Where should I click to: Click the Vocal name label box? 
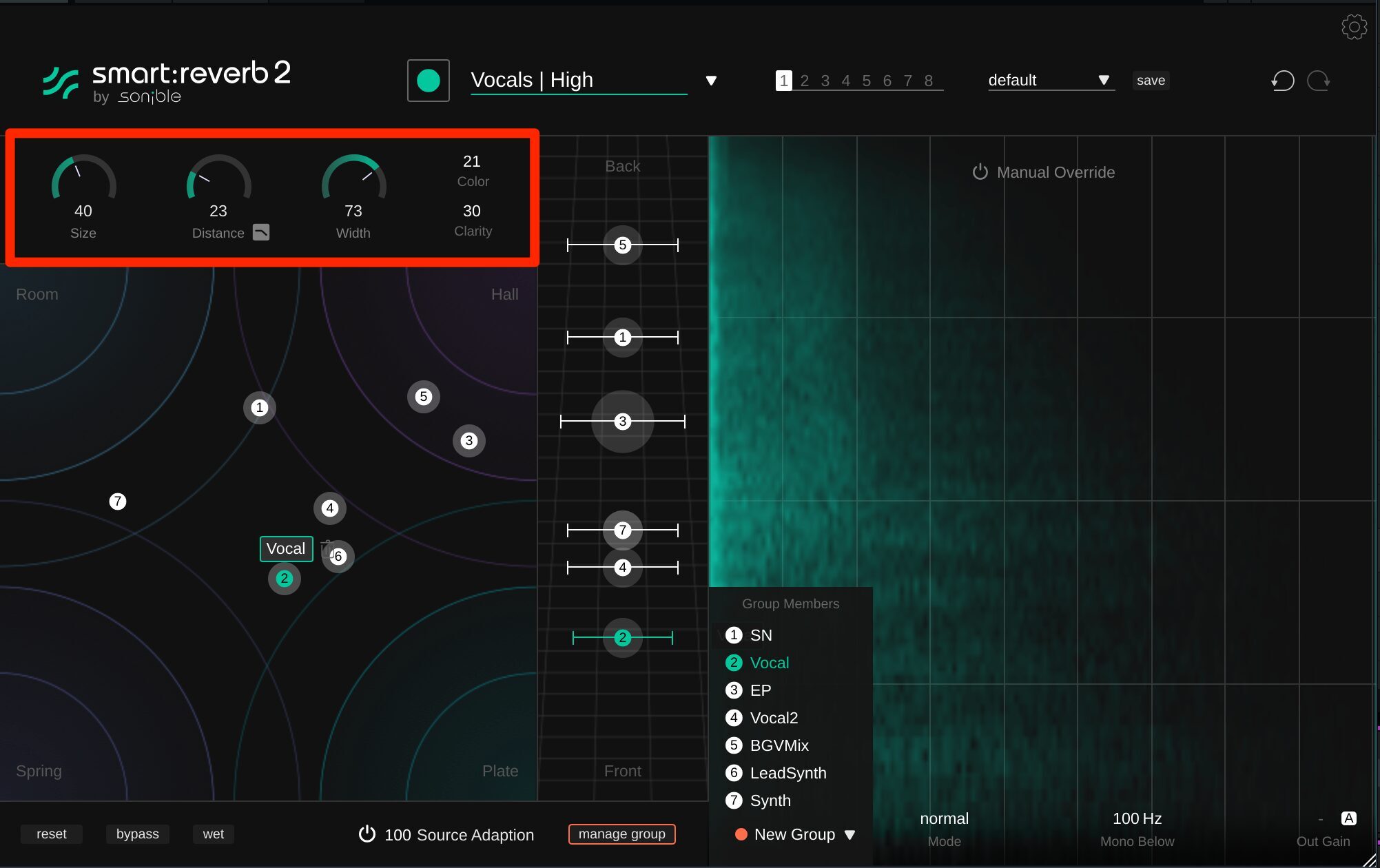pos(286,549)
